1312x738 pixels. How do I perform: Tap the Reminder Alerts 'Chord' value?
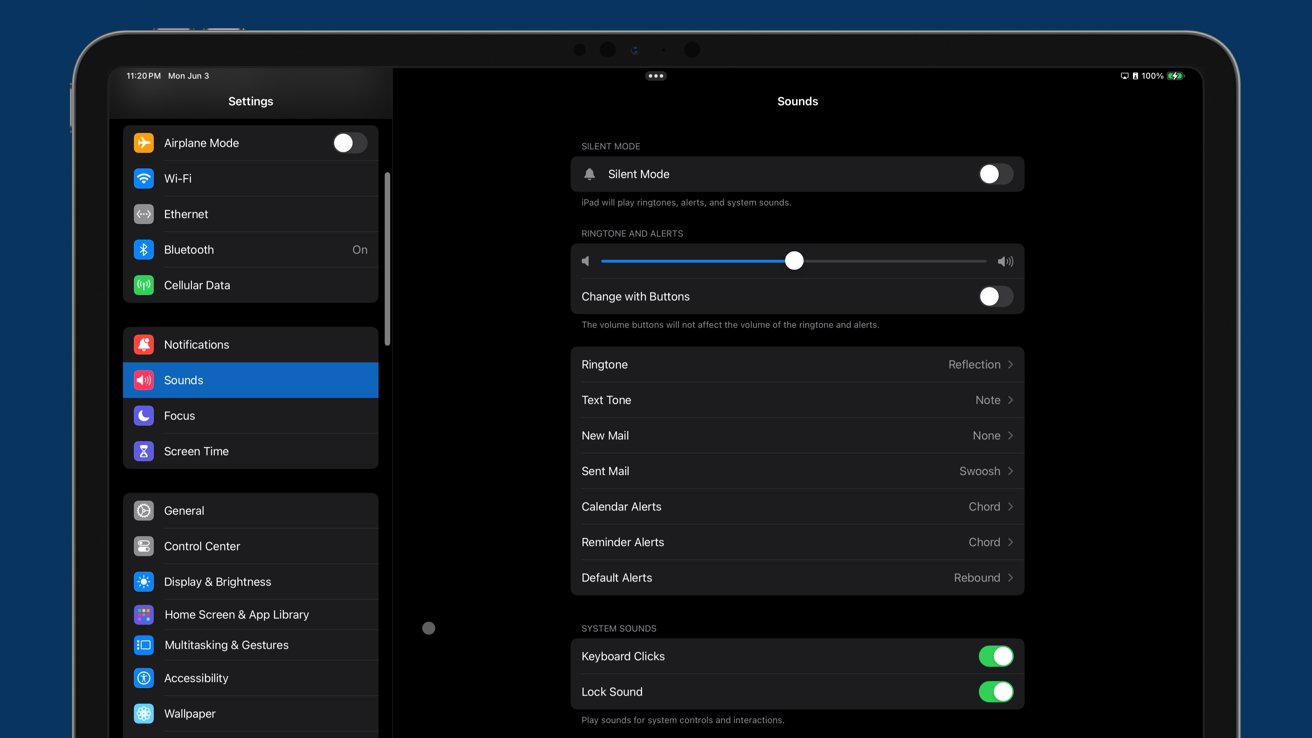984,542
